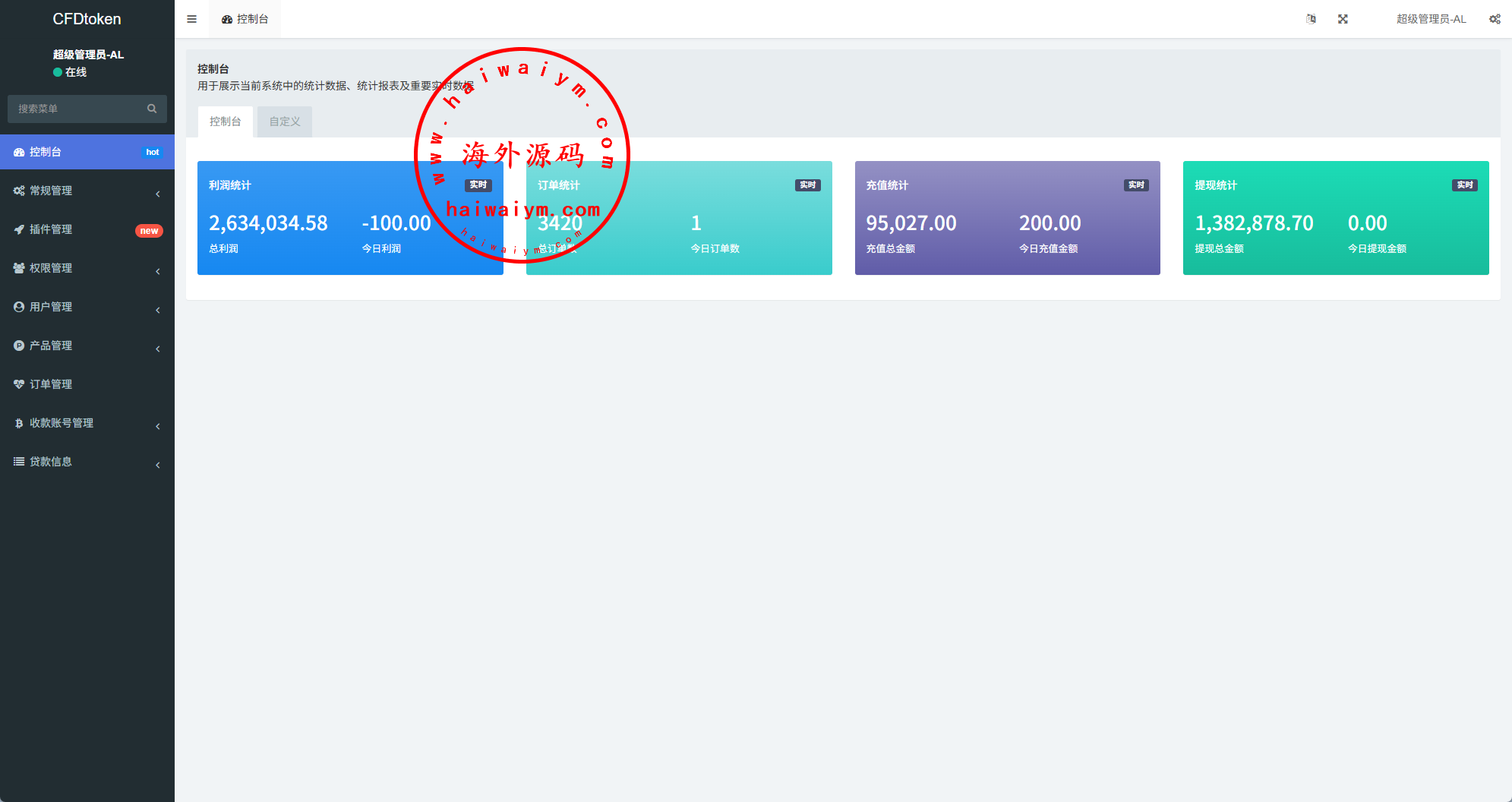Viewport: 1512px width, 802px height.
Task: Click the rocket icon for 插件管理
Action: (19, 229)
